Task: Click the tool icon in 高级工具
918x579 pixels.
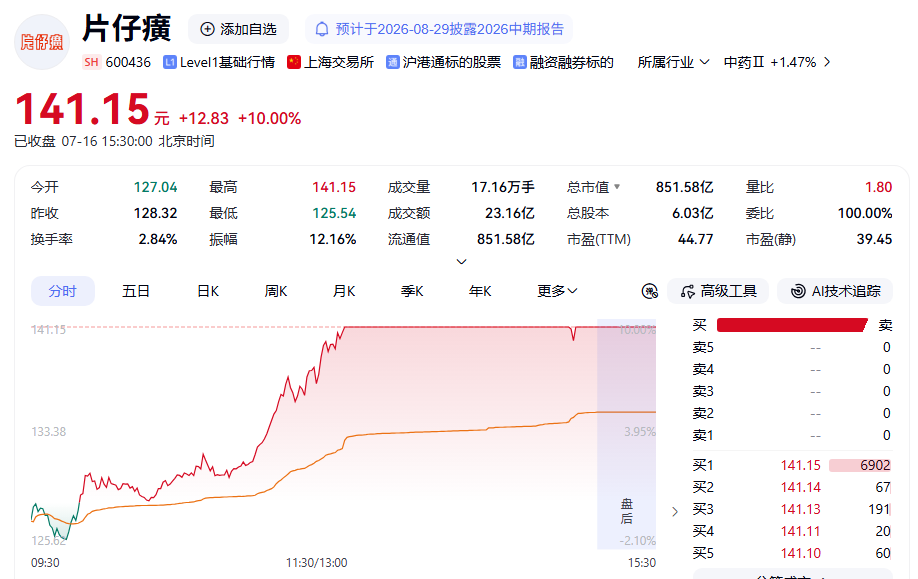Action: [688, 291]
